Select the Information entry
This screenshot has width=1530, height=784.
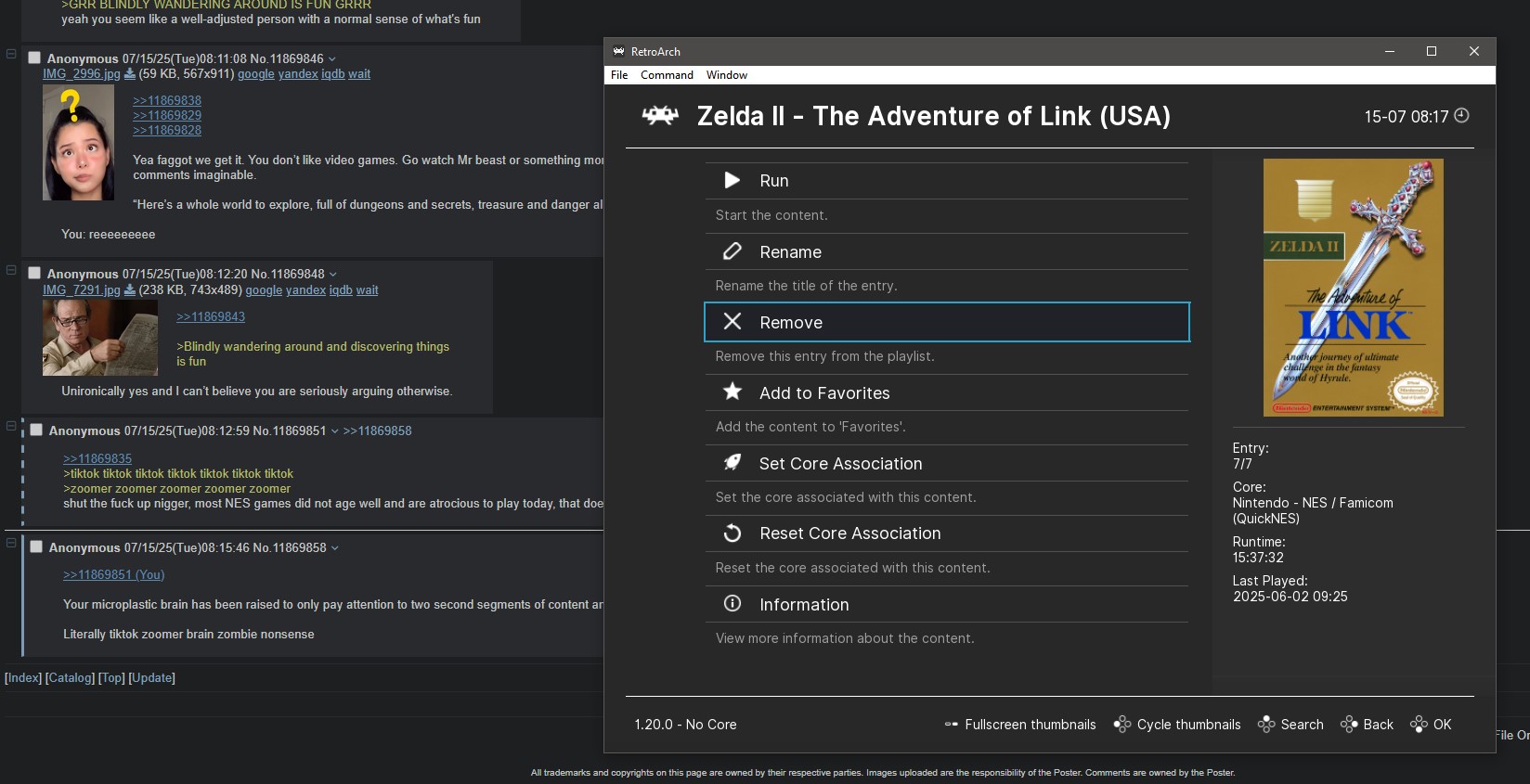(947, 604)
